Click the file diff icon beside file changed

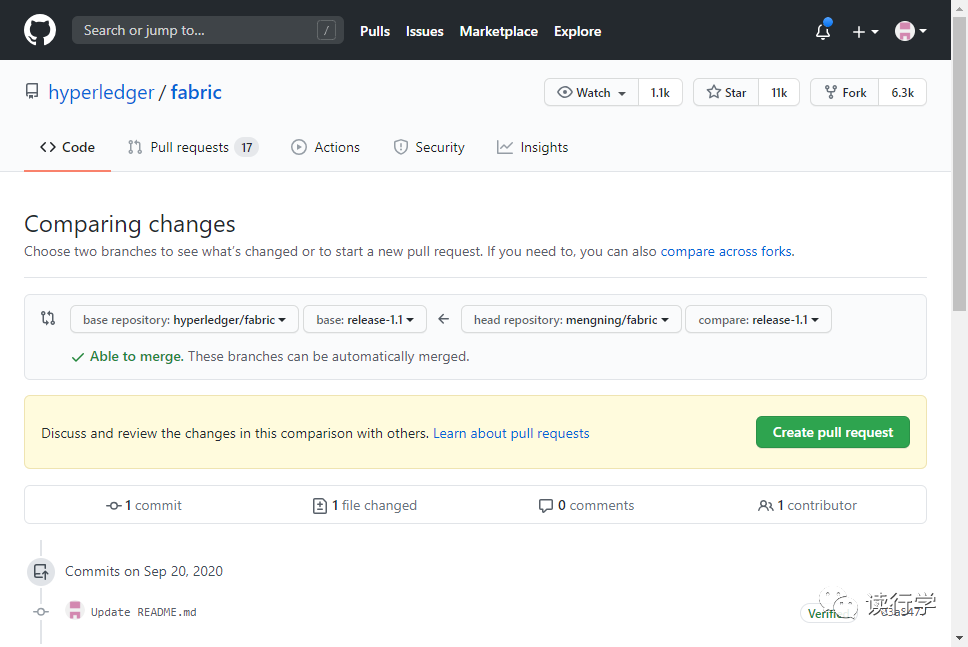click(x=320, y=506)
